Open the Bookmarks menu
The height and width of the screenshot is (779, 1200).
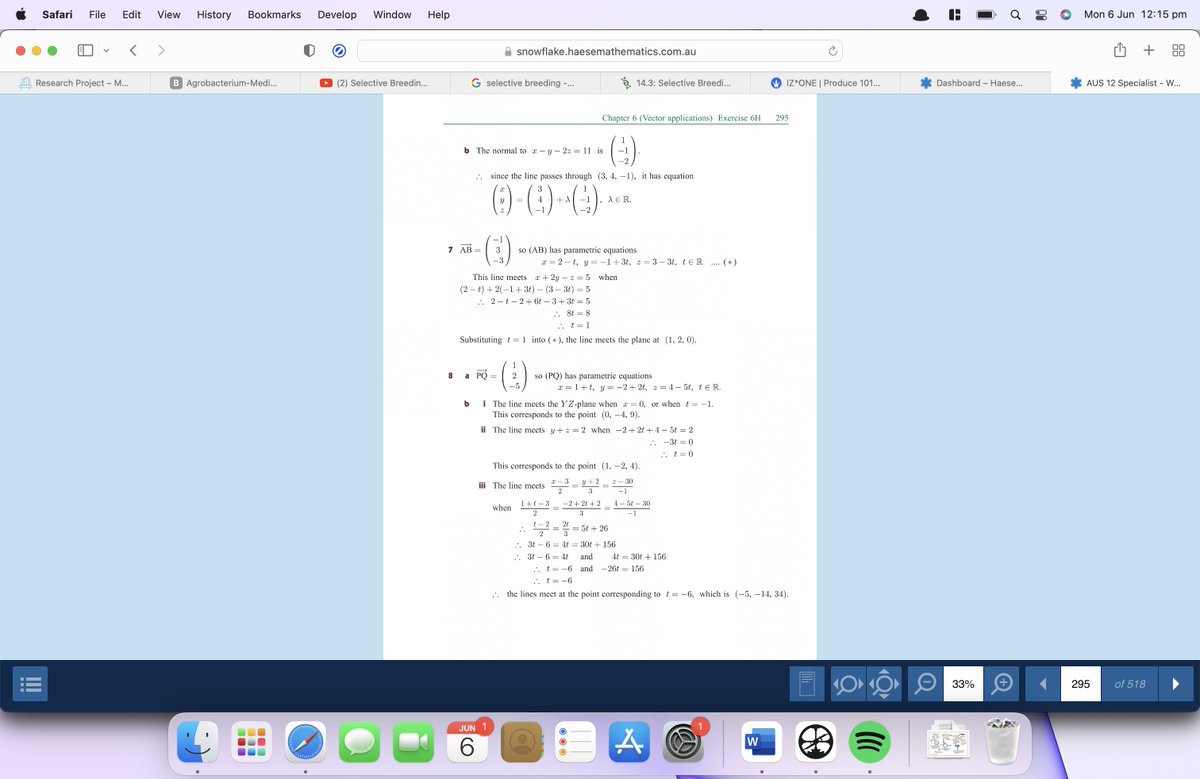(x=274, y=15)
